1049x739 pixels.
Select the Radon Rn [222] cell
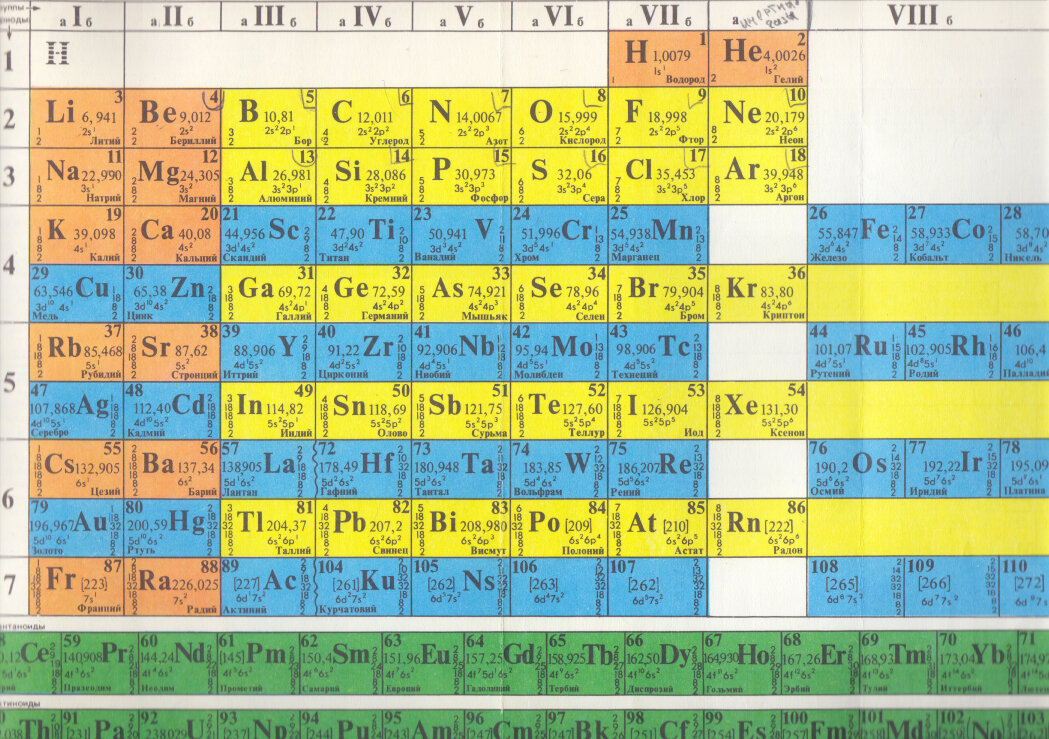point(758,528)
